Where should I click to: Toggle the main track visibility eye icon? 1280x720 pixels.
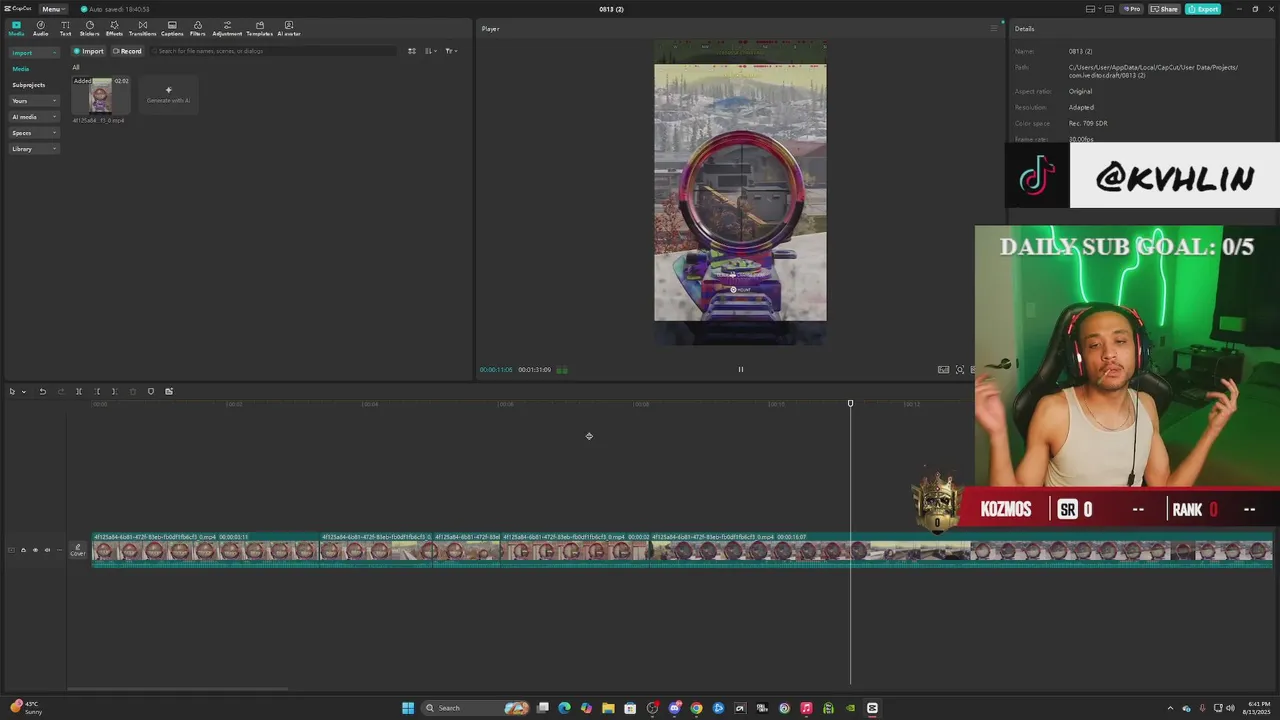click(35, 550)
